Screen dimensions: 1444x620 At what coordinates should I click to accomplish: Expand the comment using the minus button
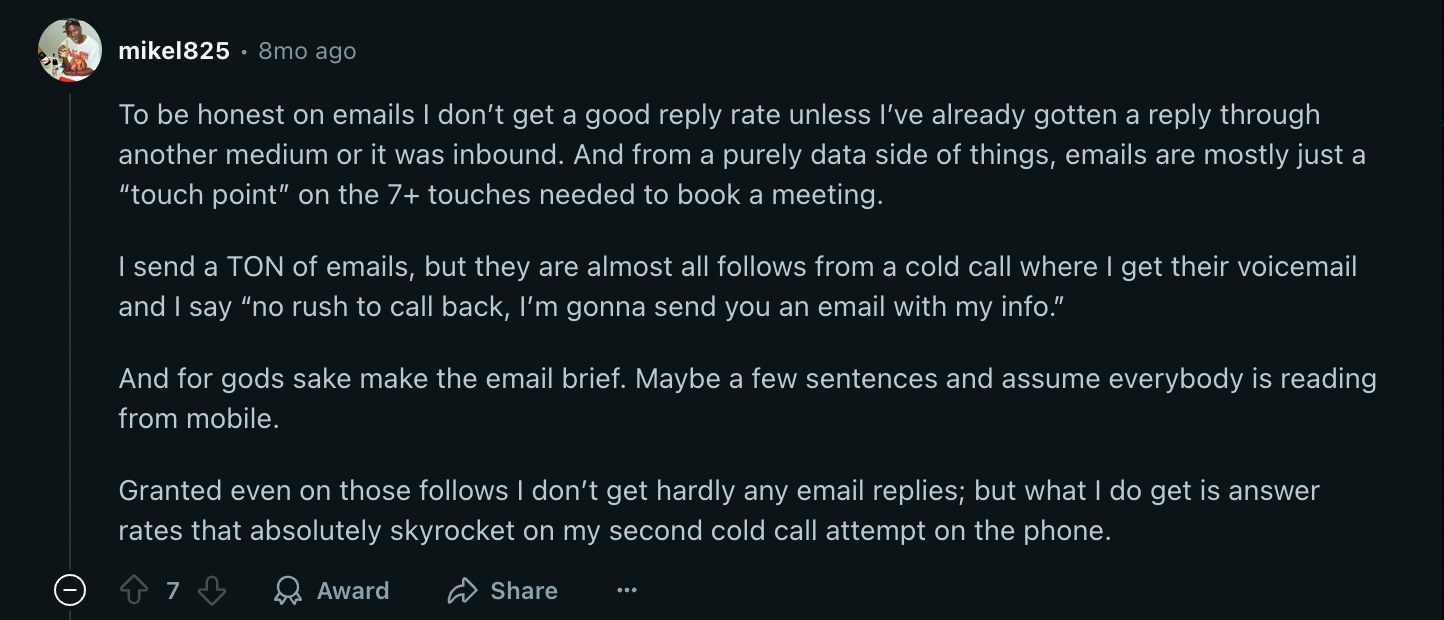pyautogui.click(x=69, y=590)
